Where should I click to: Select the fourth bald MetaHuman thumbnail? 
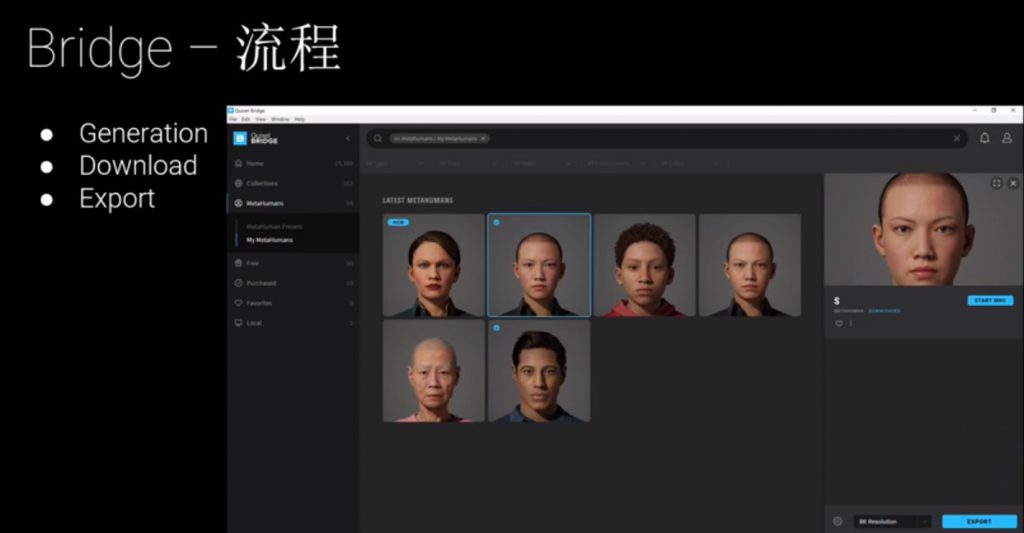click(x=750, y=265)
